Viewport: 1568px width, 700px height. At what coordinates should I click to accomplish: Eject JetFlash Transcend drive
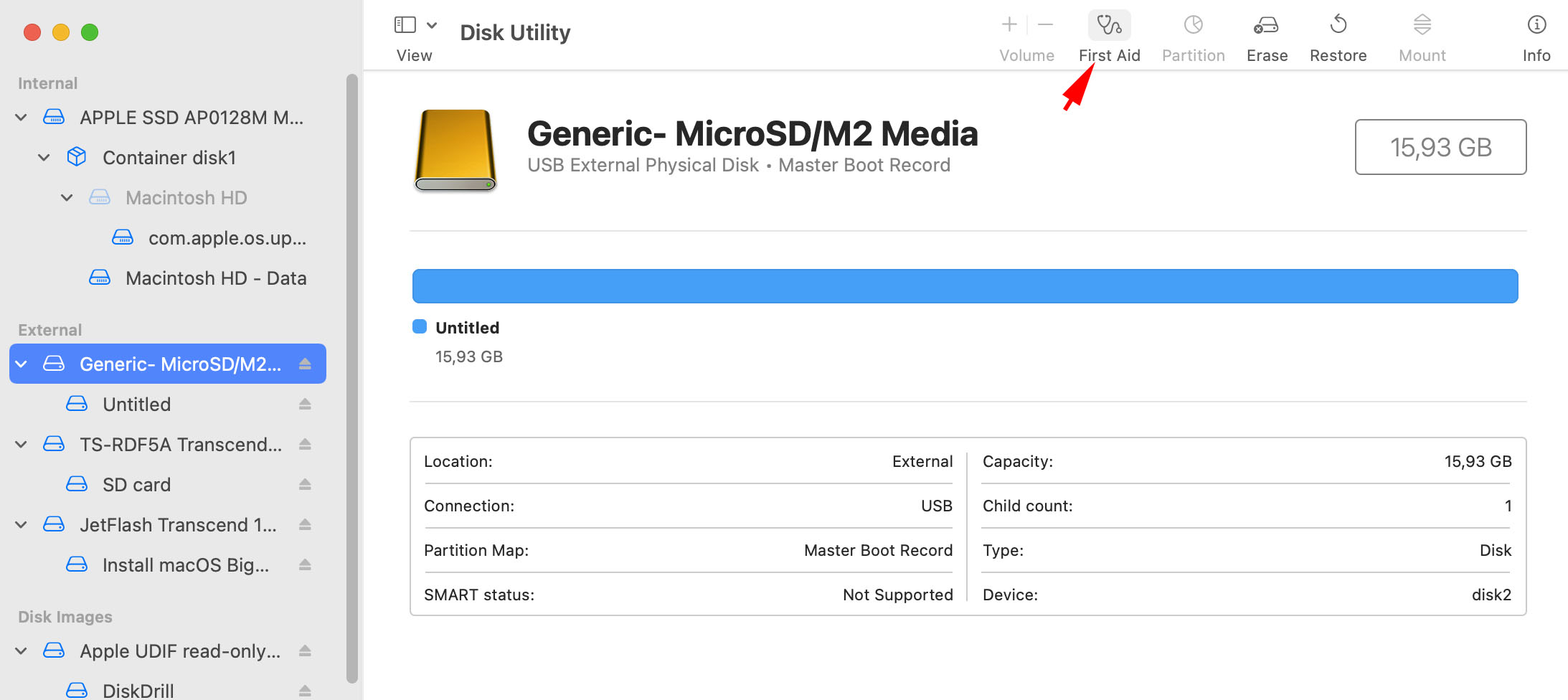pos(305,524)
